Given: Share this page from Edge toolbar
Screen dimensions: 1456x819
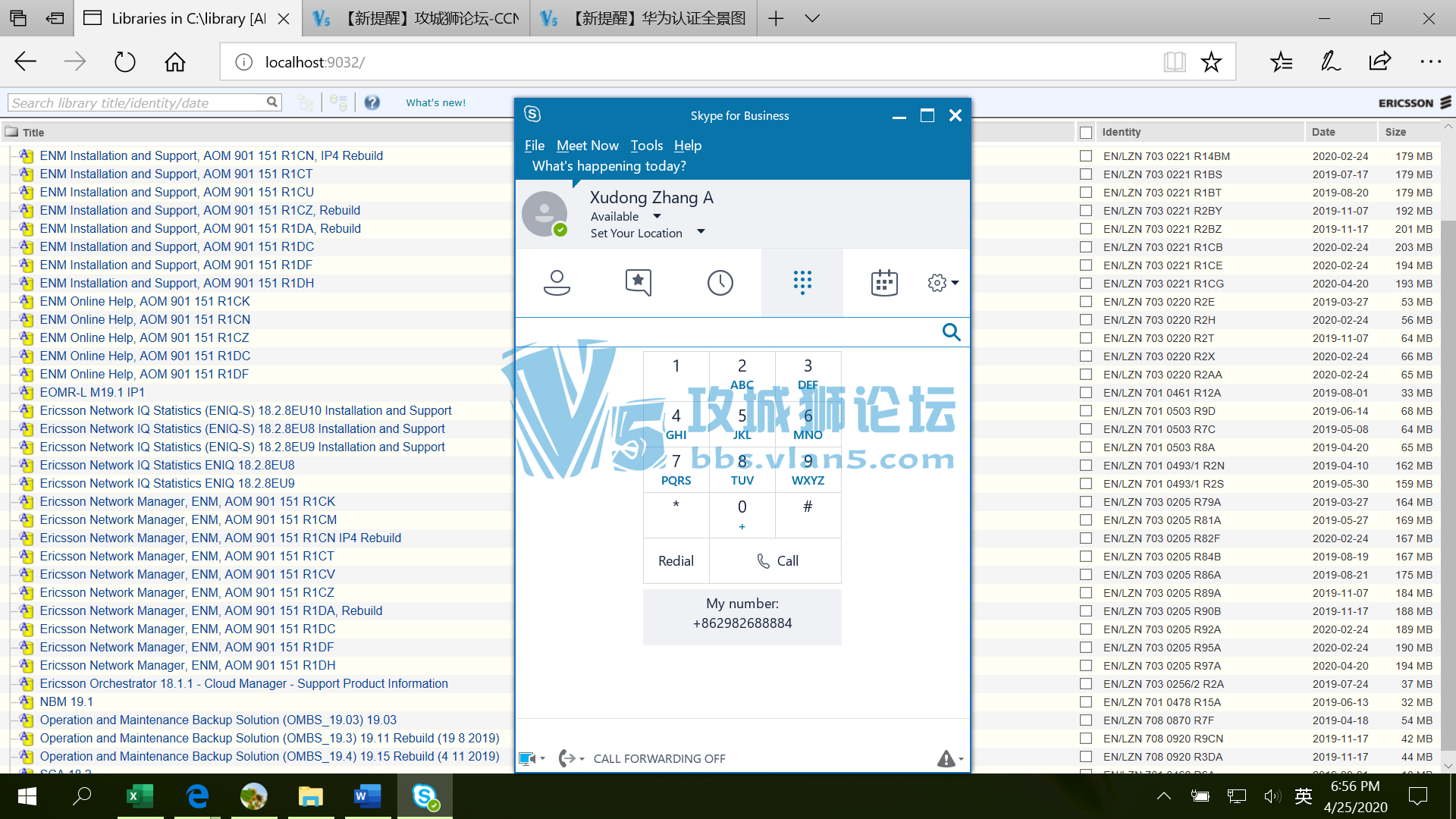Looking at the screenshot, I should tap(1379, 61).
